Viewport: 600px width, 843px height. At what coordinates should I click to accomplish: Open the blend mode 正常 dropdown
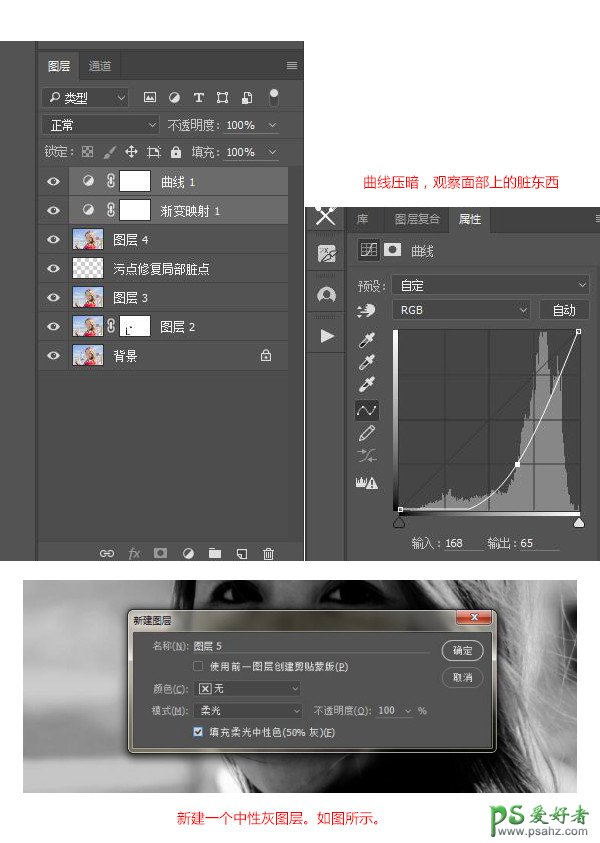coord(100,125)
